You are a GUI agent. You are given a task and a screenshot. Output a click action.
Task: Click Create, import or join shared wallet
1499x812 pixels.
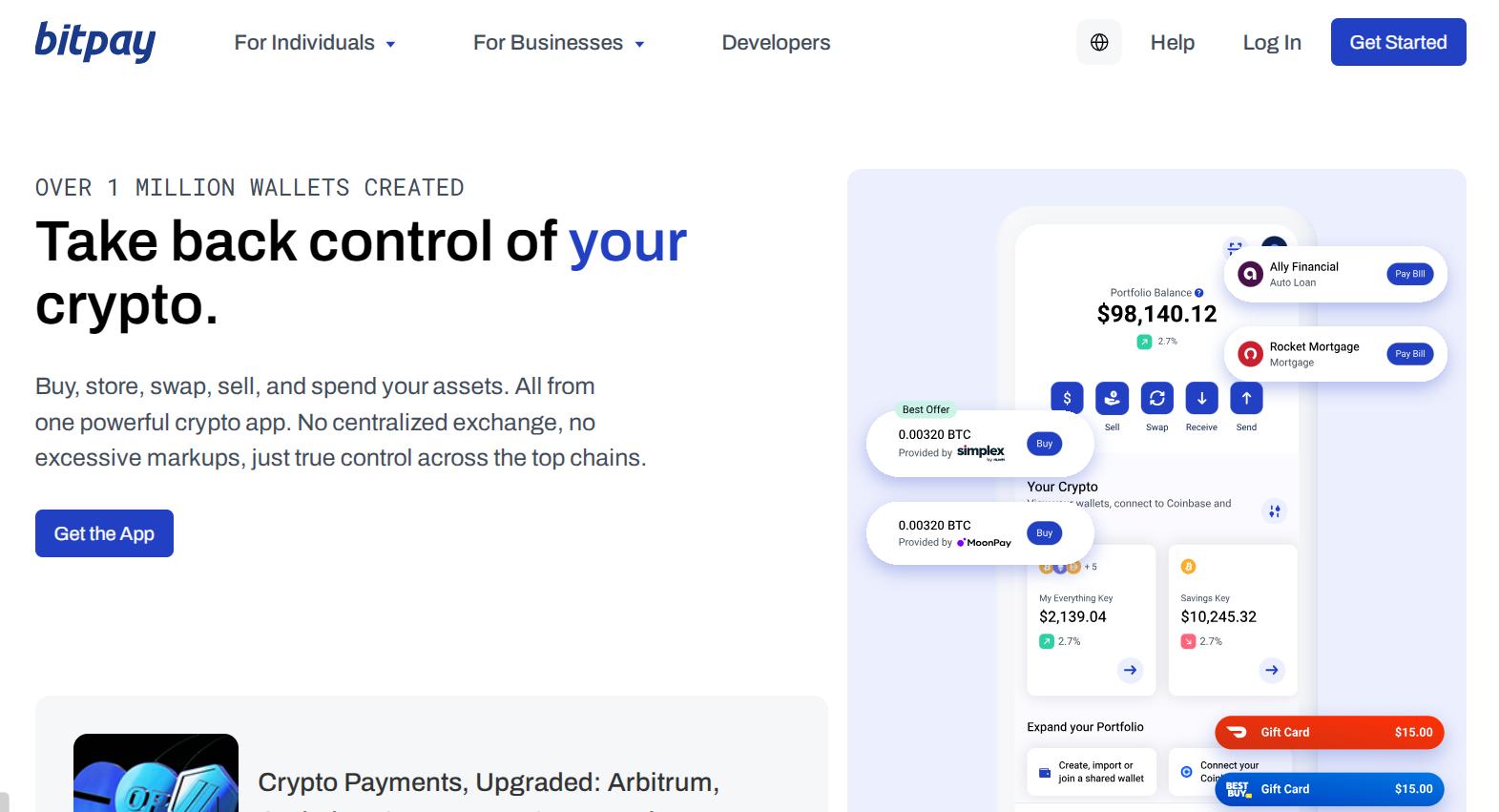click(1092, 772)
